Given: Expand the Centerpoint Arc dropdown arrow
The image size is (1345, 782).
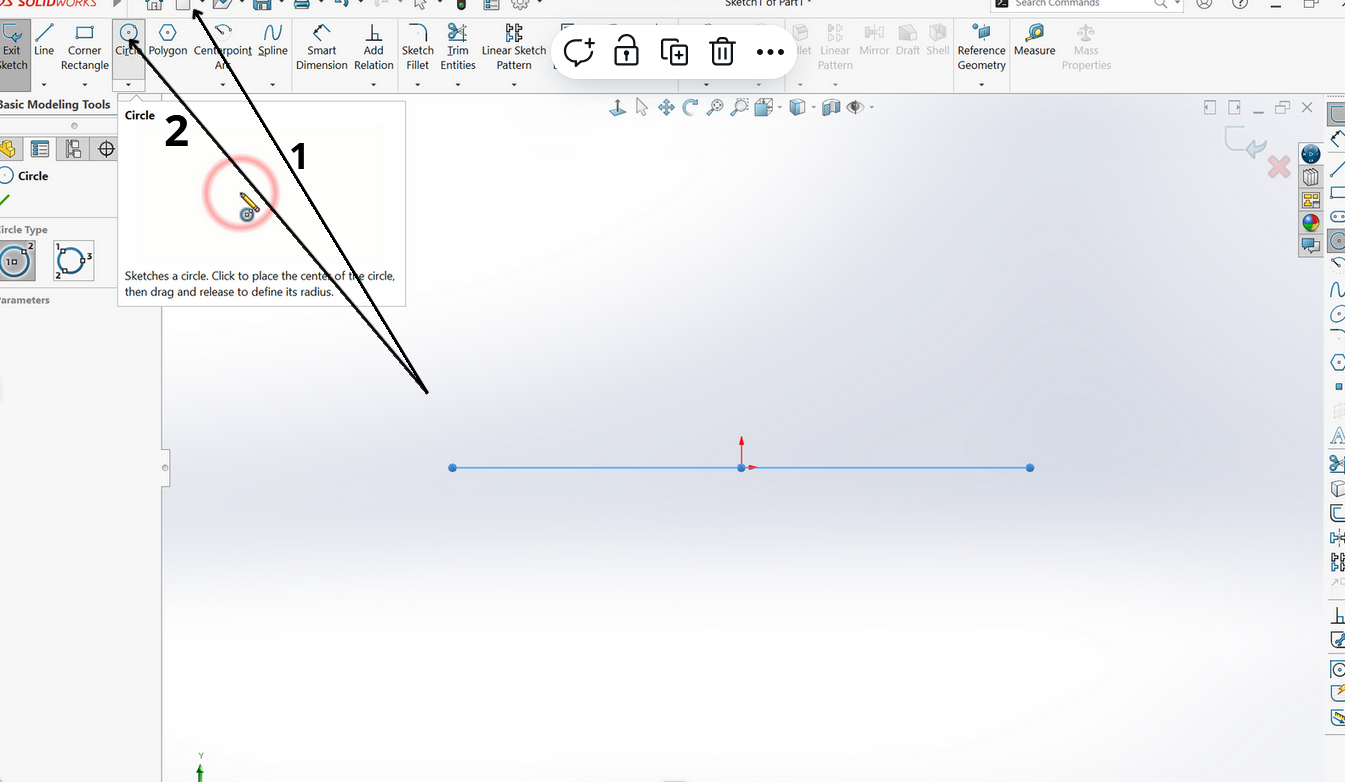Looking at the screenshot, I should 223,85.
